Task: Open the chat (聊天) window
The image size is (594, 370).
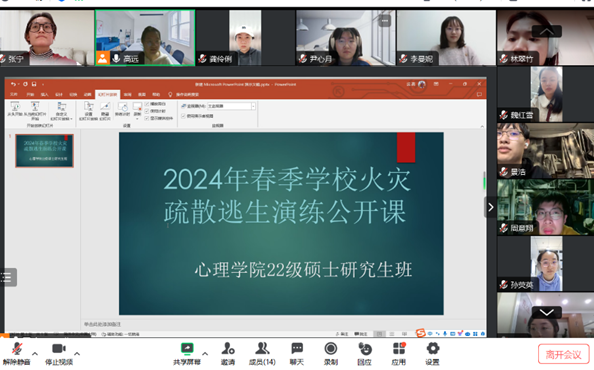Action: pos(297,353)
